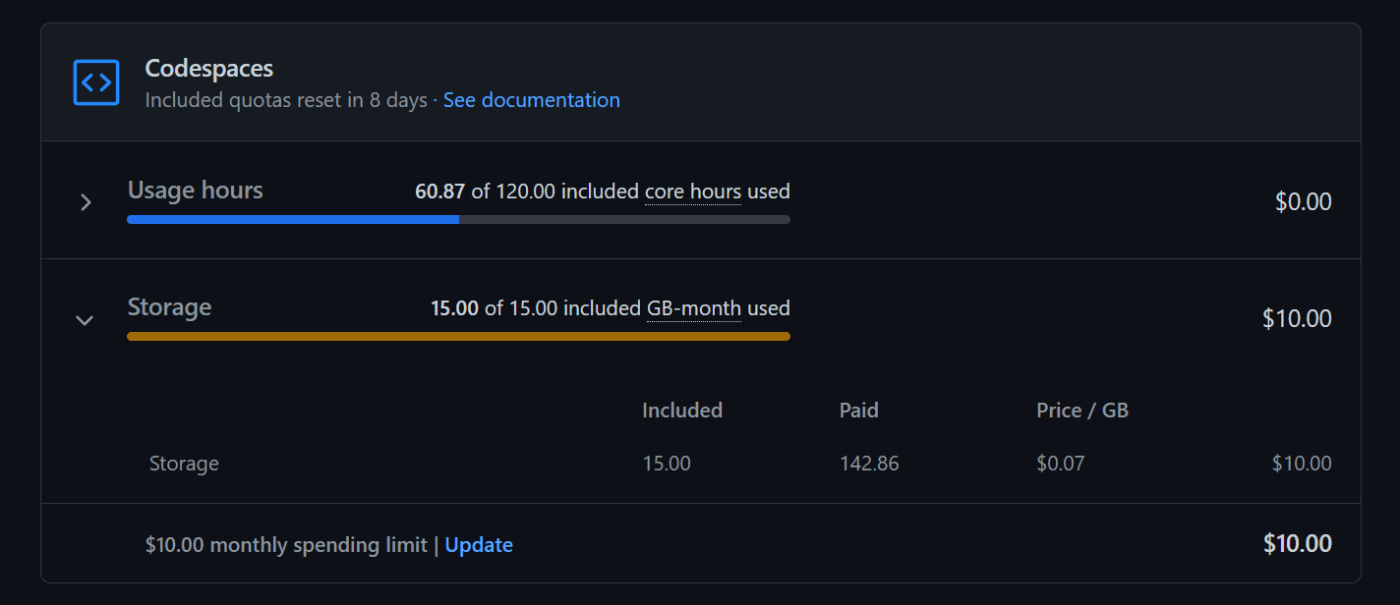Click the 60.87 hours used value

click(440, 191)
